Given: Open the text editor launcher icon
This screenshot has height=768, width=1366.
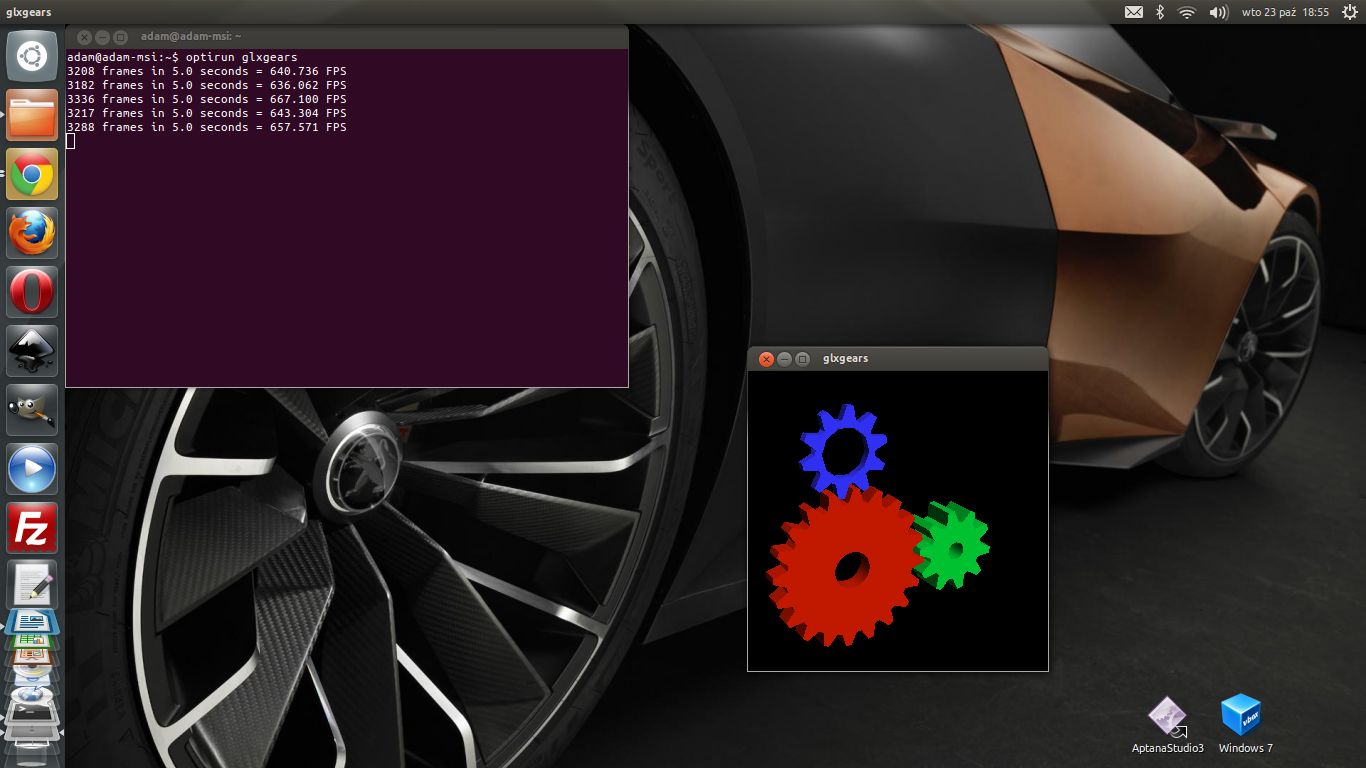Looking at the screenshot, I should 32,585.
